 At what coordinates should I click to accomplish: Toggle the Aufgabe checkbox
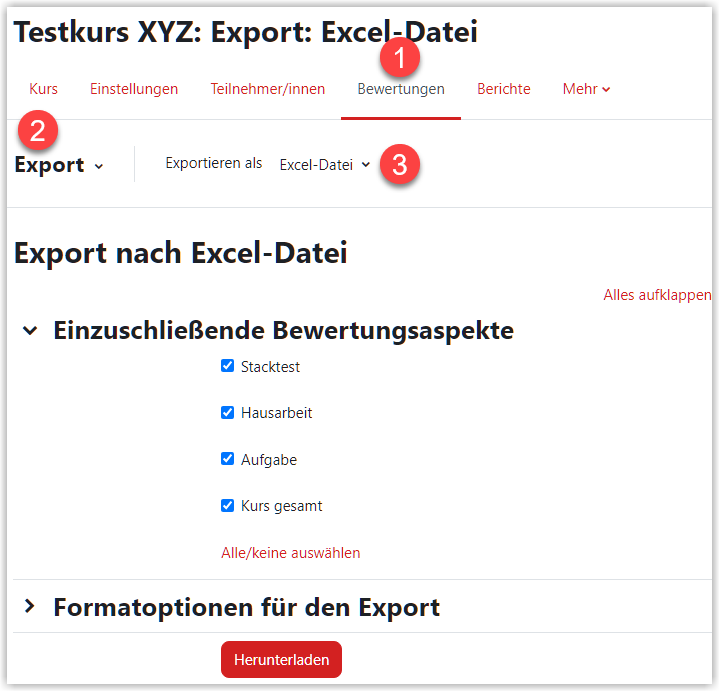[x=227, y=459]
